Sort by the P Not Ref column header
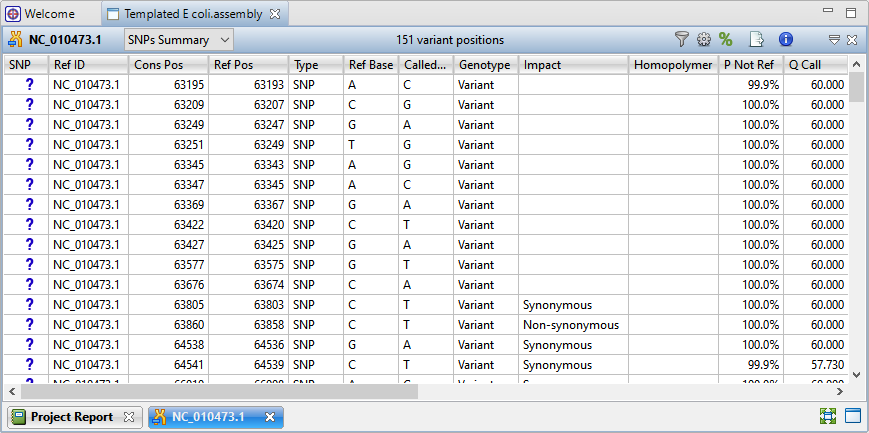Viewport: 869px width, 433px height. (751, 65)
